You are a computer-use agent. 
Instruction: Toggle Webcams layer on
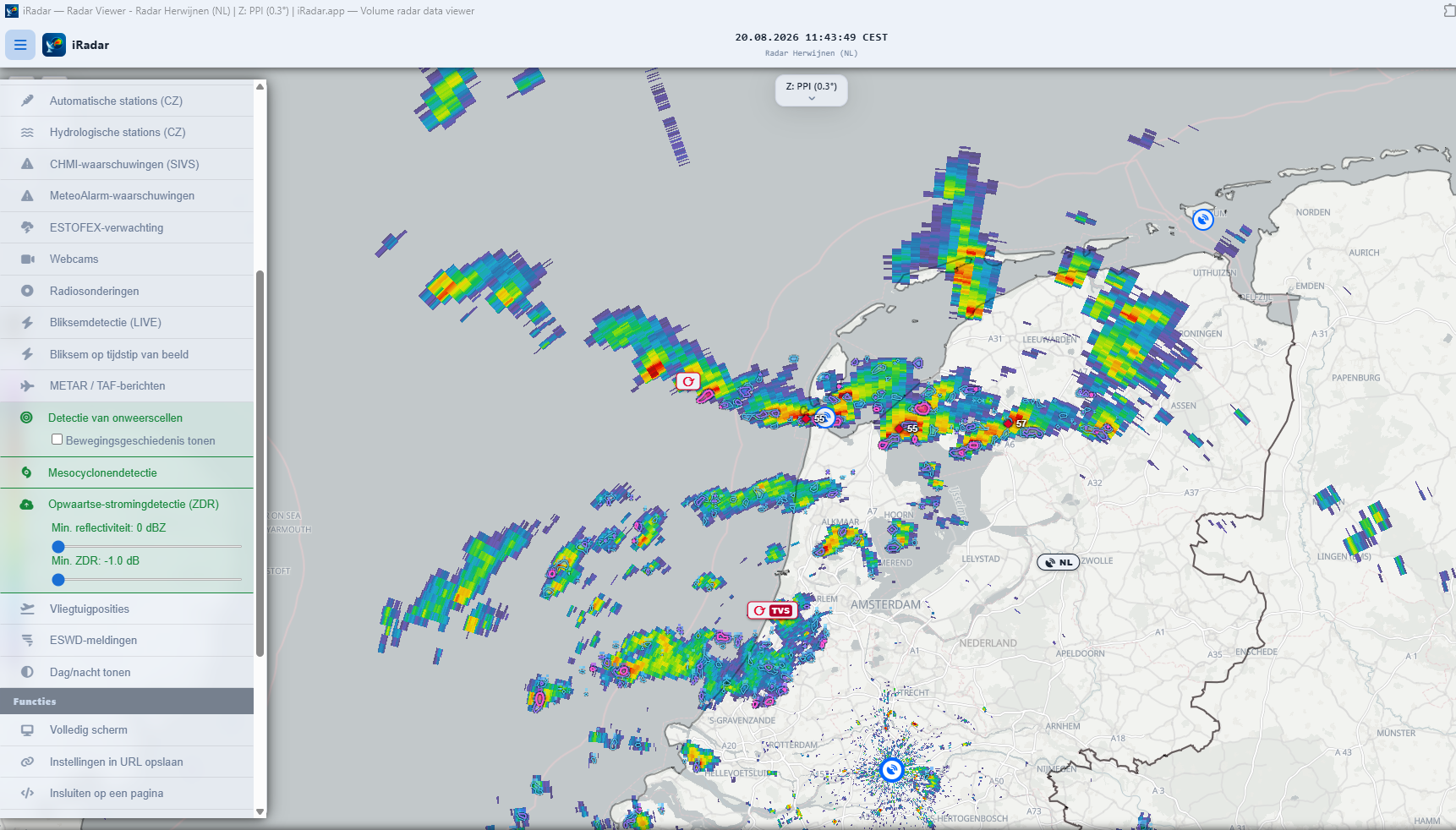click(127, 259)
